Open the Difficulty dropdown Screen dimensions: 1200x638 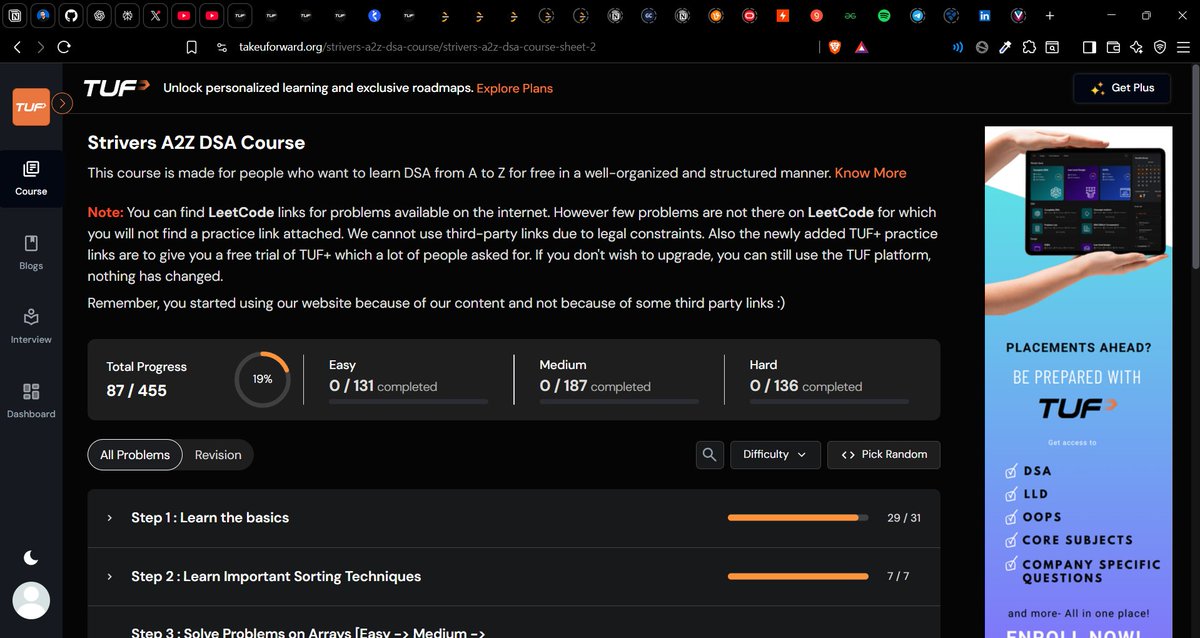pyautogui.click(x=775, y=455)
